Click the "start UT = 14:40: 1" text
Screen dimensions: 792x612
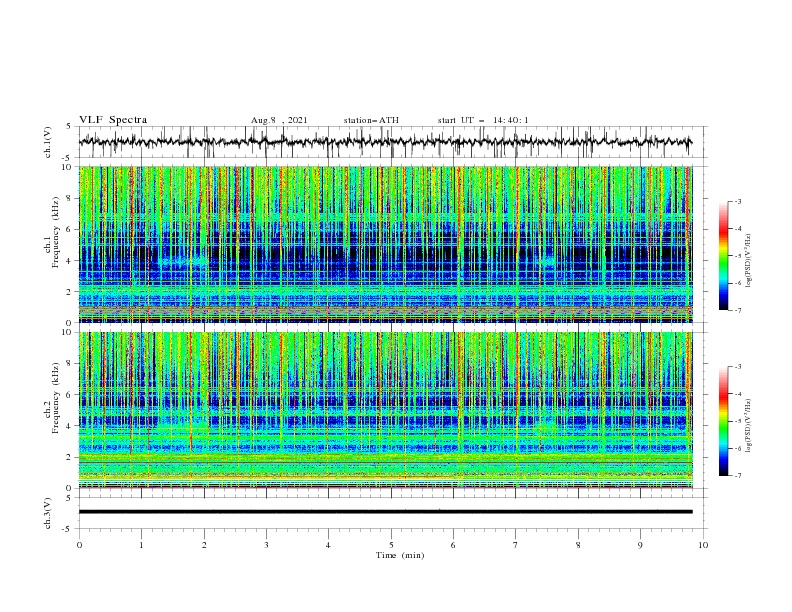point(483,120)
